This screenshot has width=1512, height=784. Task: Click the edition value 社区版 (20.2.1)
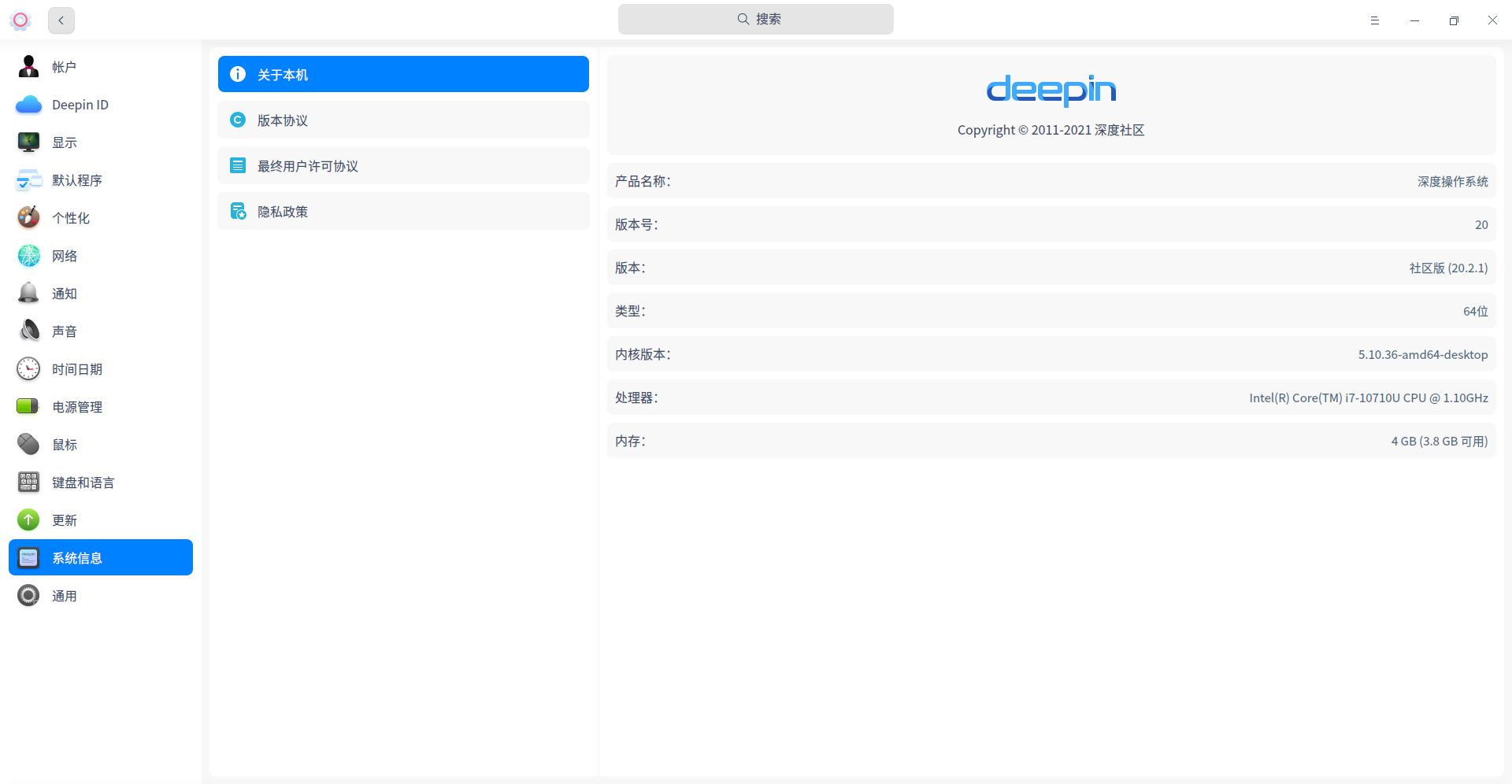pos(1449,268)
